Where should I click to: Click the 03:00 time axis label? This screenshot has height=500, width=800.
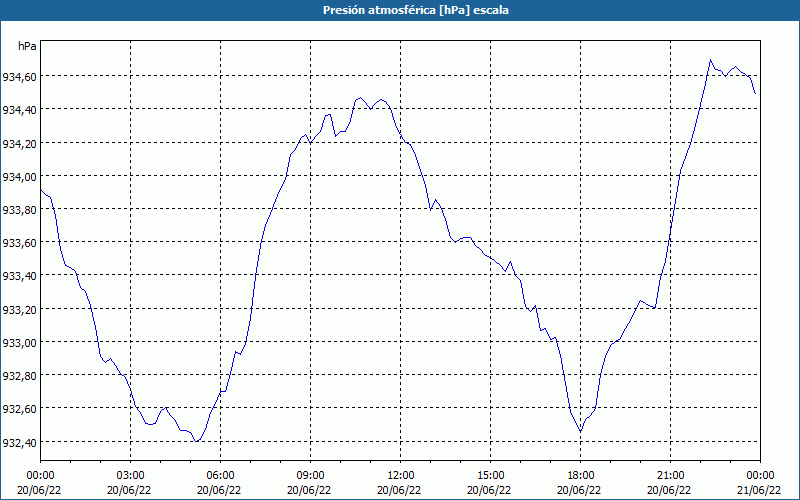pos(131,476)
